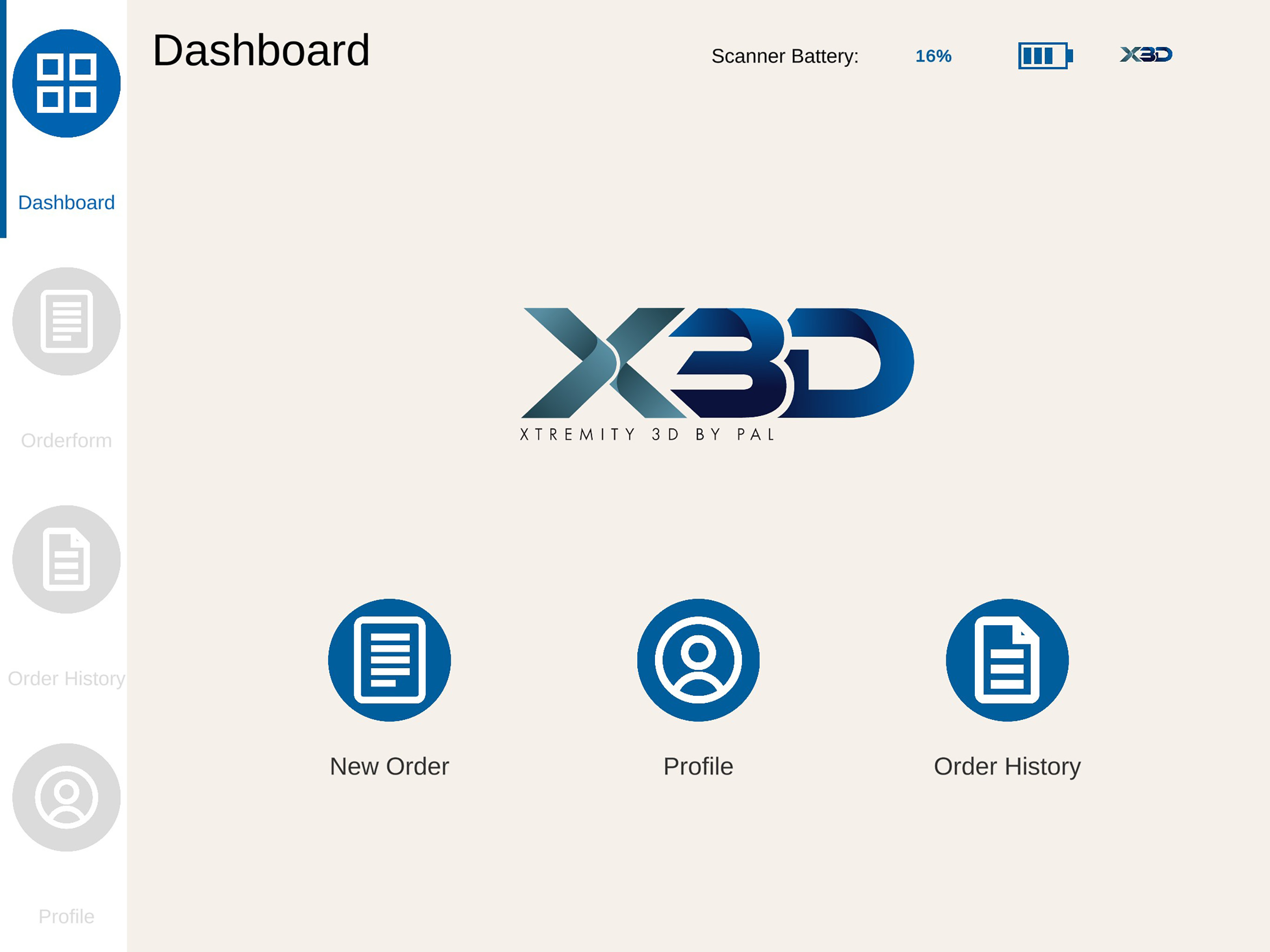Click the Profile text under center icon
Image resolution: width=1270 pixels, height=952 pixels.
[x=698, y=767]
